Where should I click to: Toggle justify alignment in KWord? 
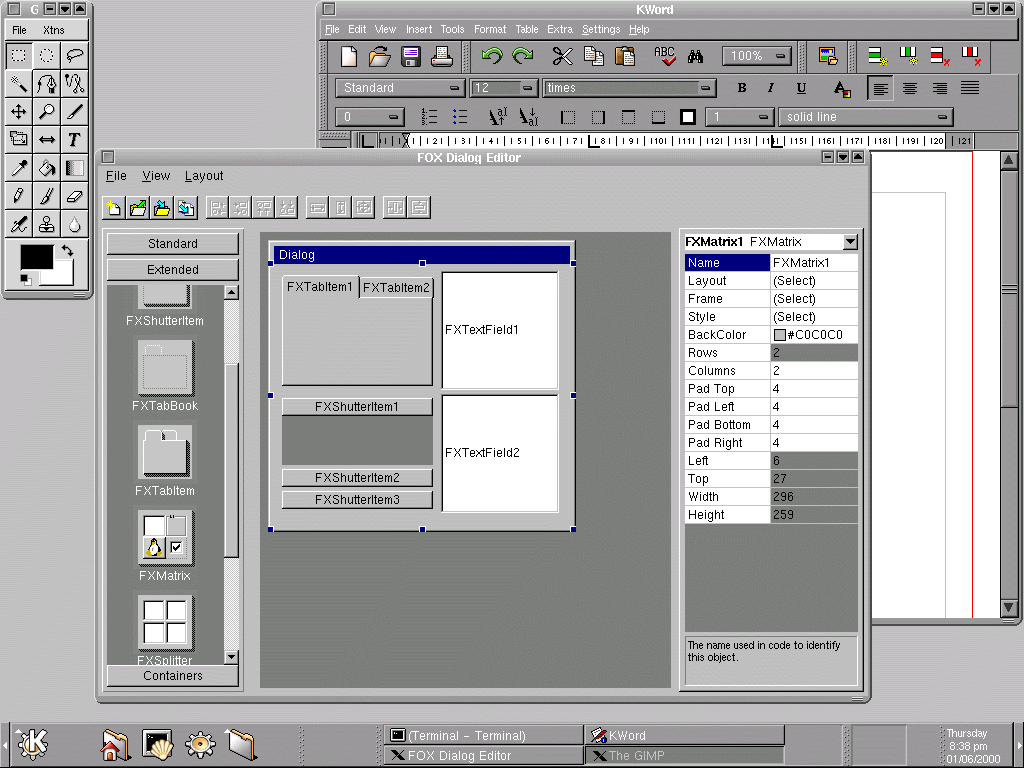point(970,88)
